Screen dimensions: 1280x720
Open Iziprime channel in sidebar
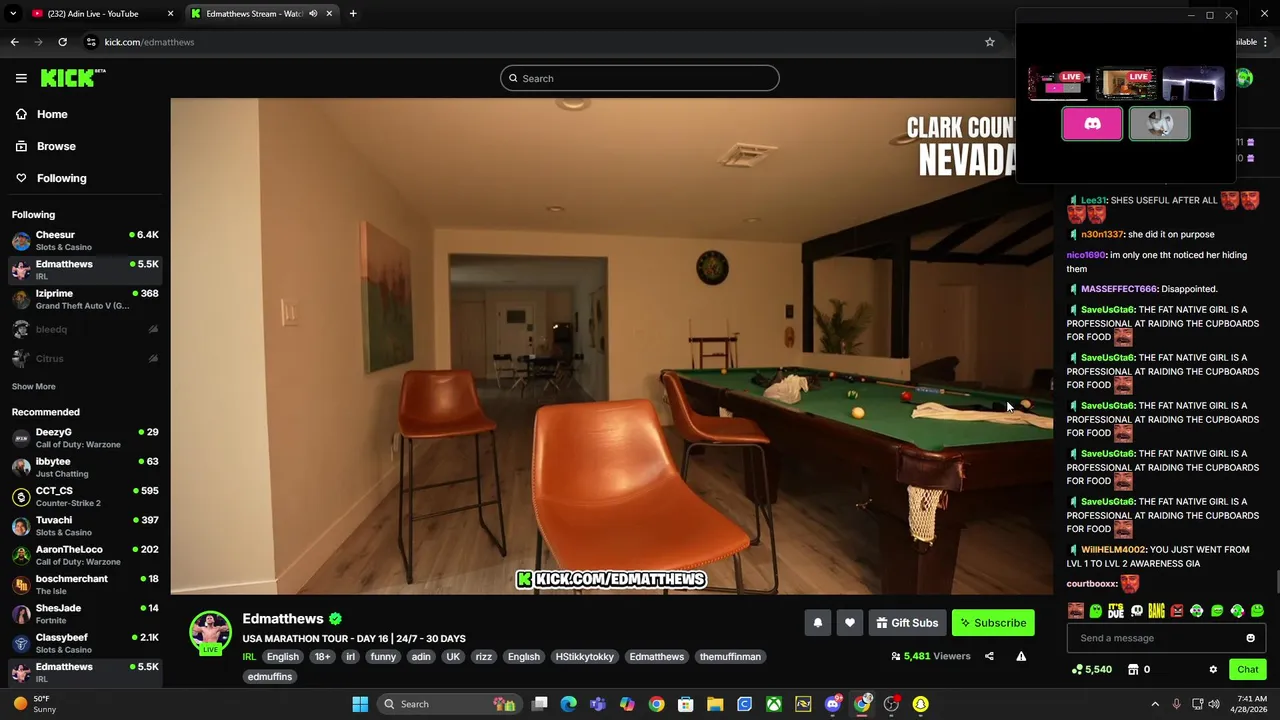(x=85, y=299)
